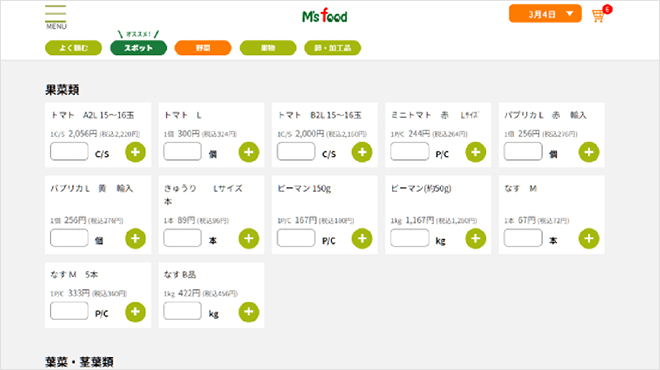Open the shopping cart icon
Image resolution: width=660 pixels, height=370 pixels.
tap(598, 16)
